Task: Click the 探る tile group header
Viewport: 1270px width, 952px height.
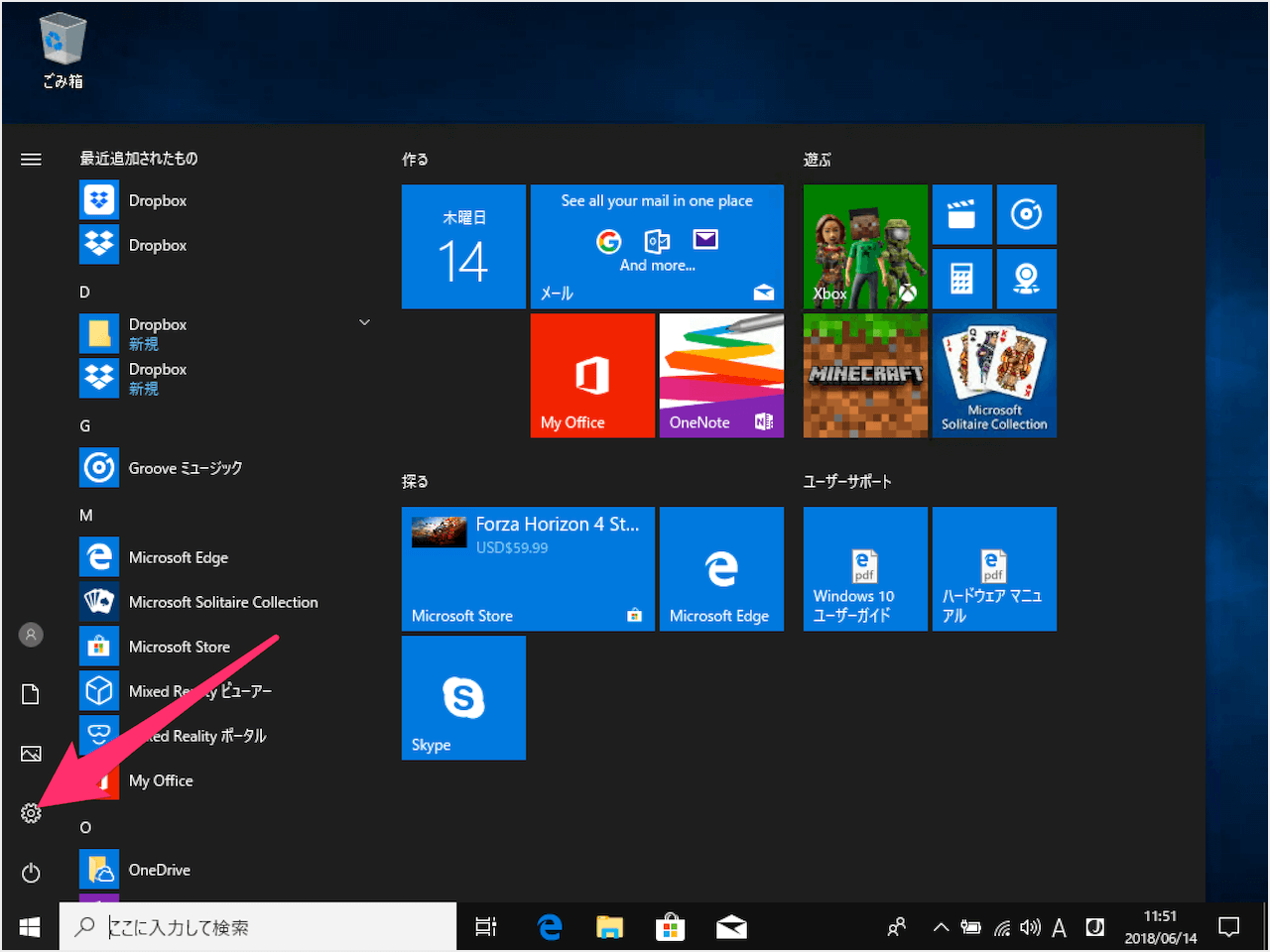Action: coord(415,481)
